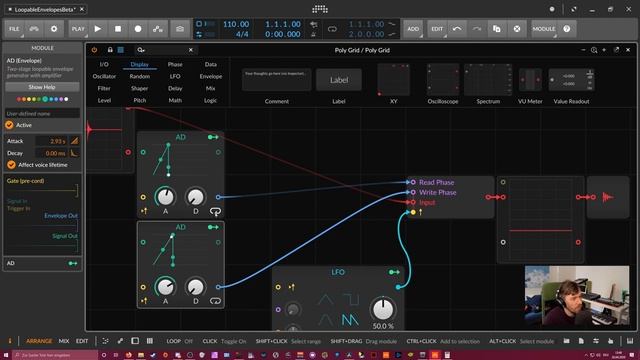Pick the white module color swatch
The image size is (640, 360).
(66, 99)
